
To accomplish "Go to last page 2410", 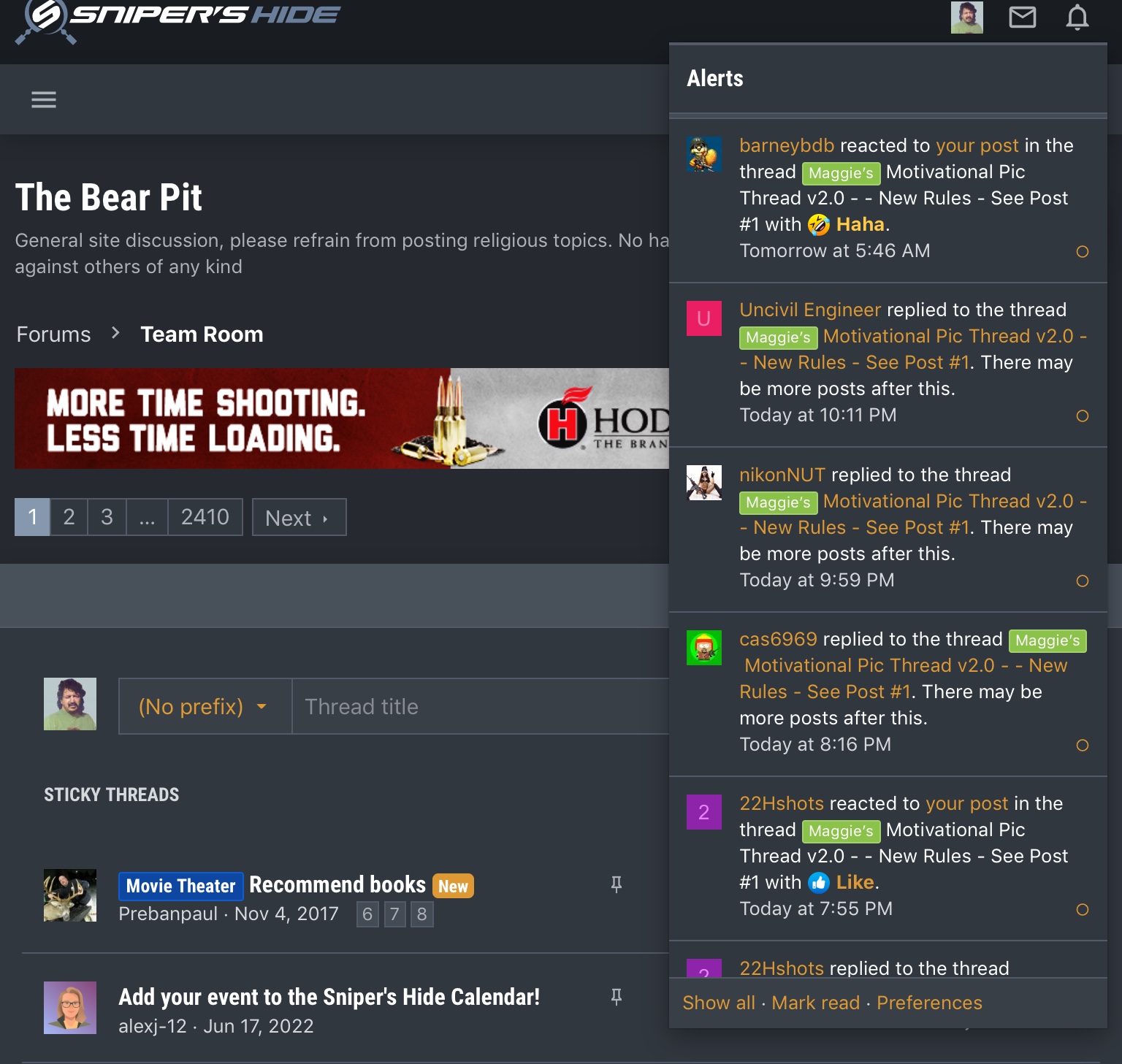I will (205, 517).
